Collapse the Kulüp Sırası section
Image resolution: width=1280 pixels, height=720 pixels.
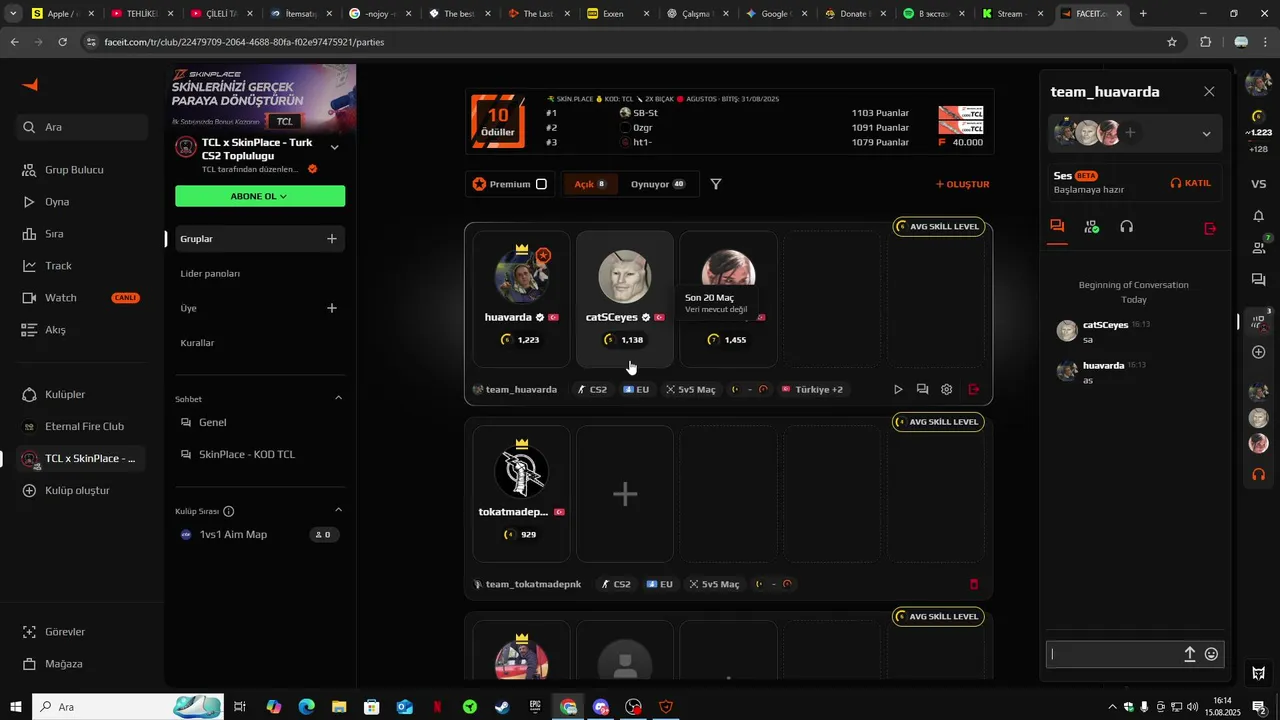click(338, 510)
